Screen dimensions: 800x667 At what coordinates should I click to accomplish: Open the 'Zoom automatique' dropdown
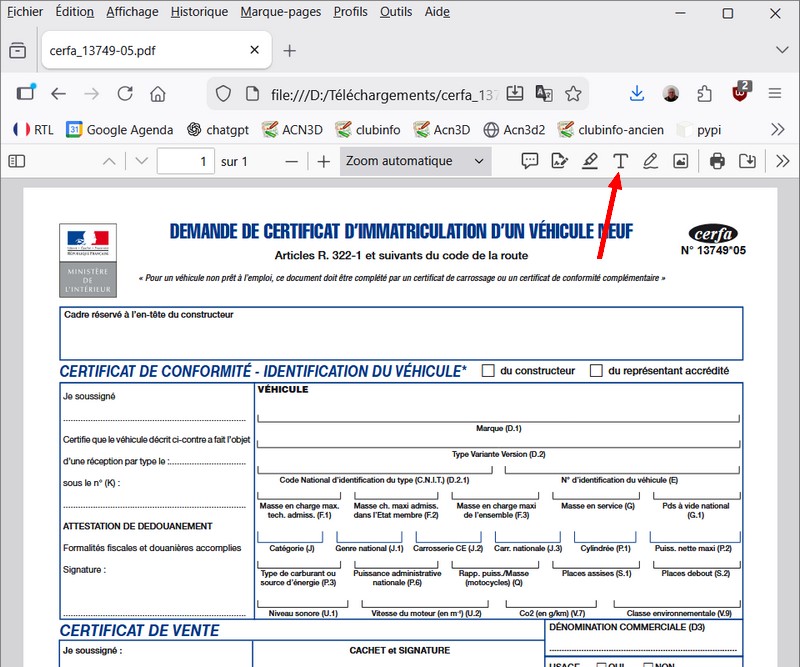pos(414,161)
